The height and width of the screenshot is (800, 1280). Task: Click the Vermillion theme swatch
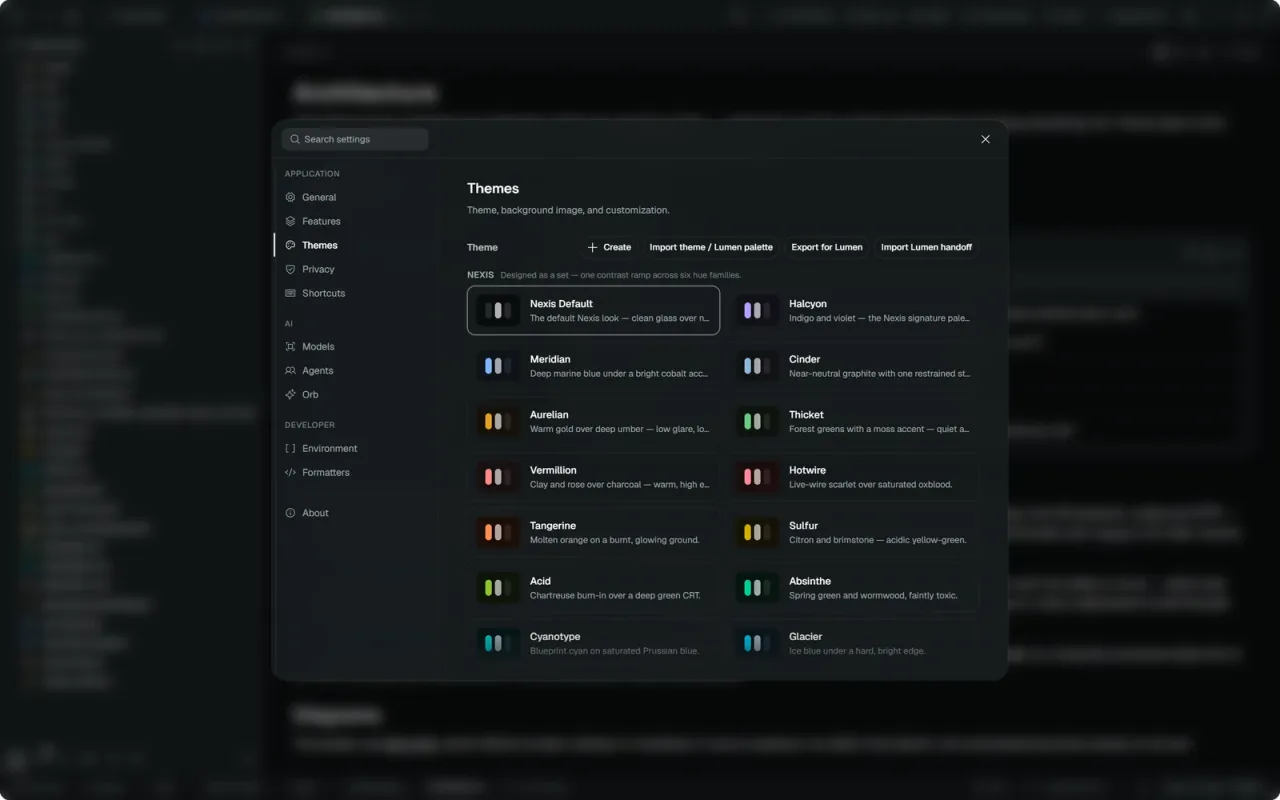click(x=498, y=477)
